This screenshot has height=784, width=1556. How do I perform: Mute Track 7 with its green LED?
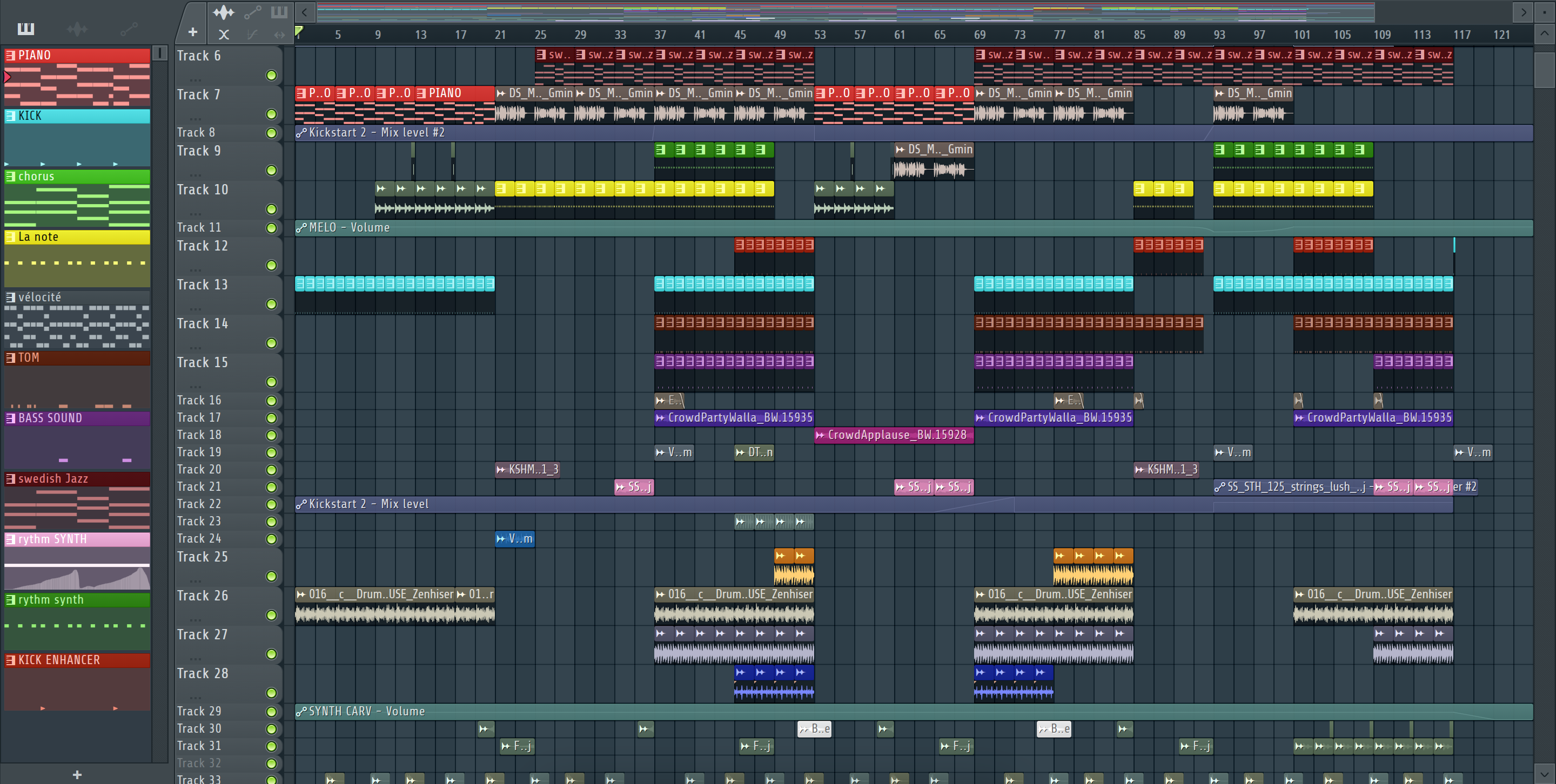point(272,114)
